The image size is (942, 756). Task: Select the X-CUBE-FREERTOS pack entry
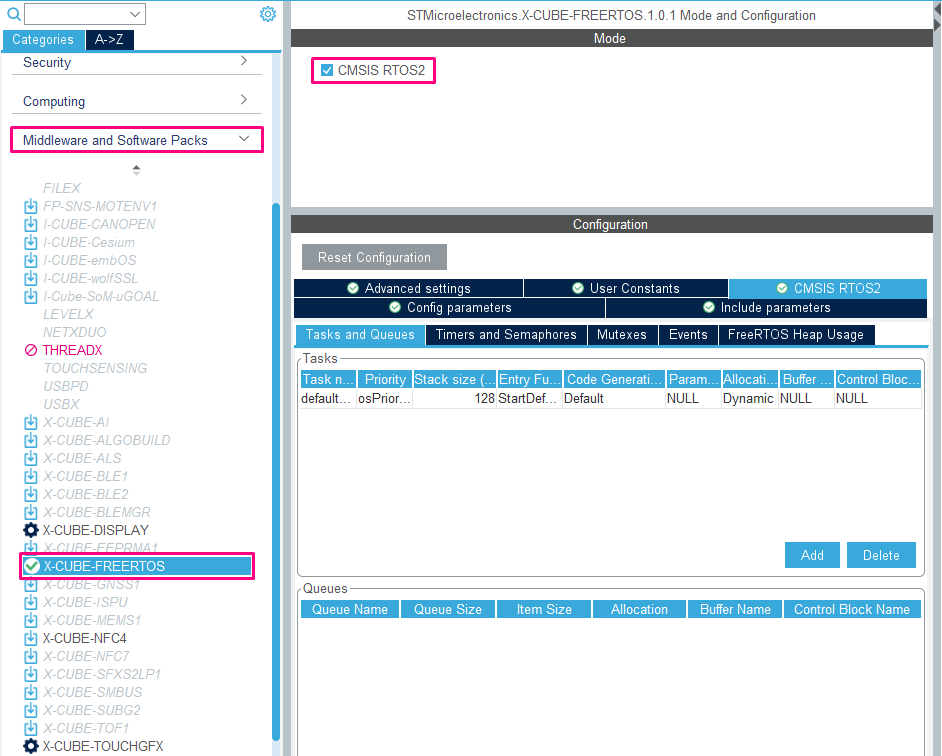click(x=137, y=566)
